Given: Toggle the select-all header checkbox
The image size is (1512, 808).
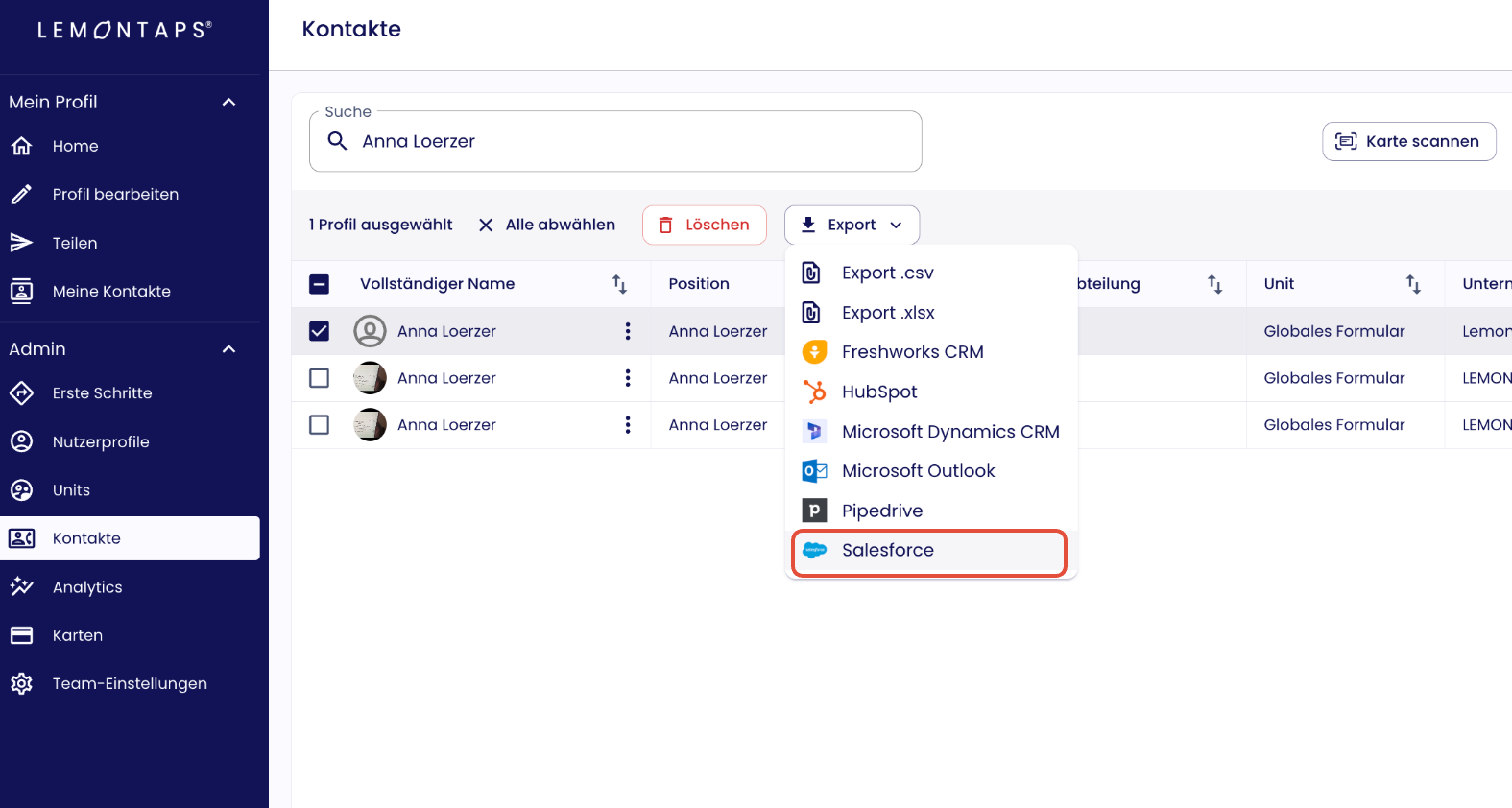Looking at the screenshot, I should coord(319,284).
